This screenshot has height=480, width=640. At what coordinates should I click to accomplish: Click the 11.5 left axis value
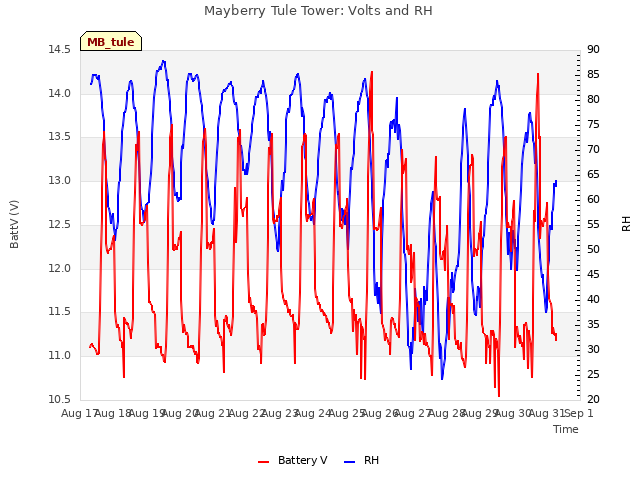[59, 312]
